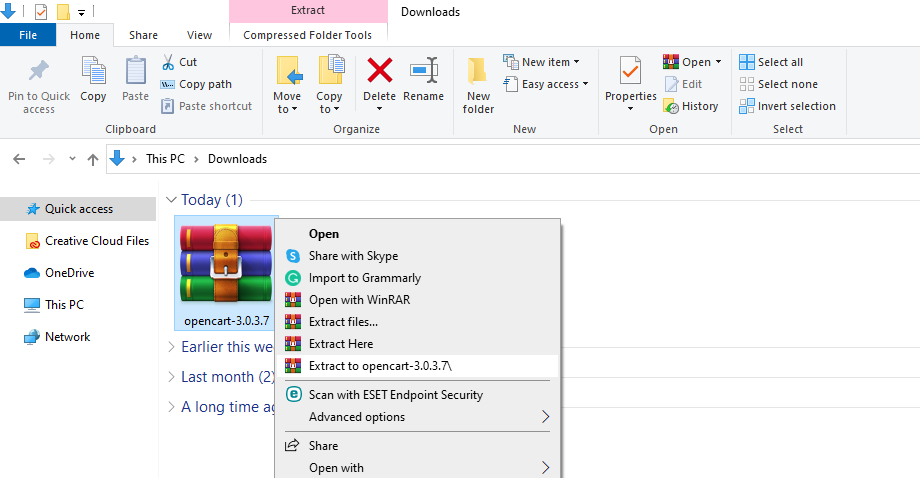Choose Share in the context menu
This screenshot has height=478, width=920.
(x=417, y=446)
